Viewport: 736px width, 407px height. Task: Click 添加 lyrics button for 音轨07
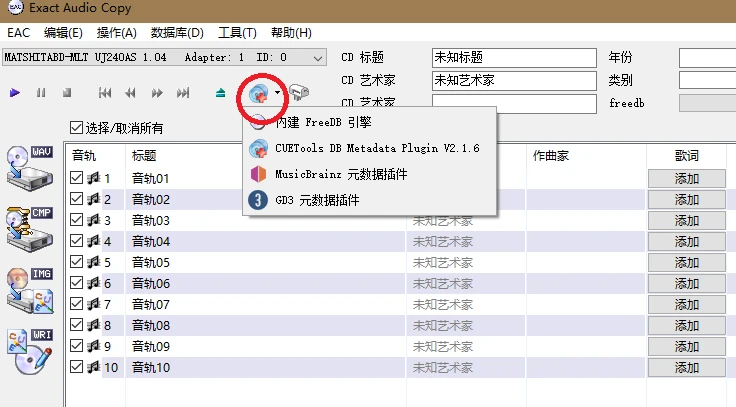[x=687, y=305]
